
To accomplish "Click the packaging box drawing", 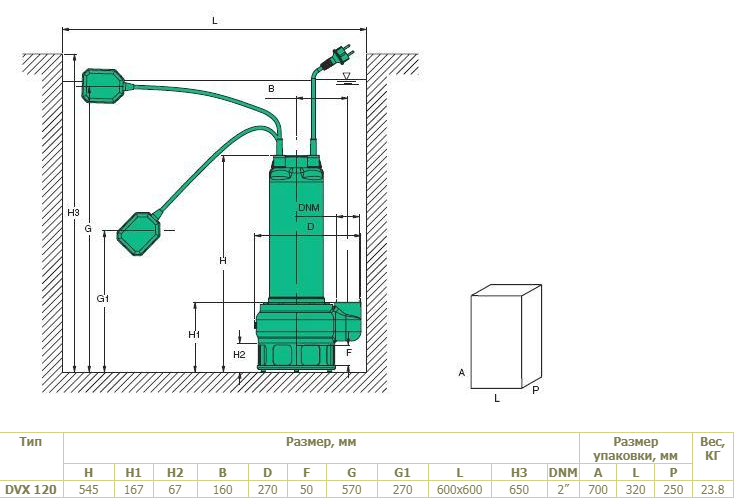I will (505, 338).
